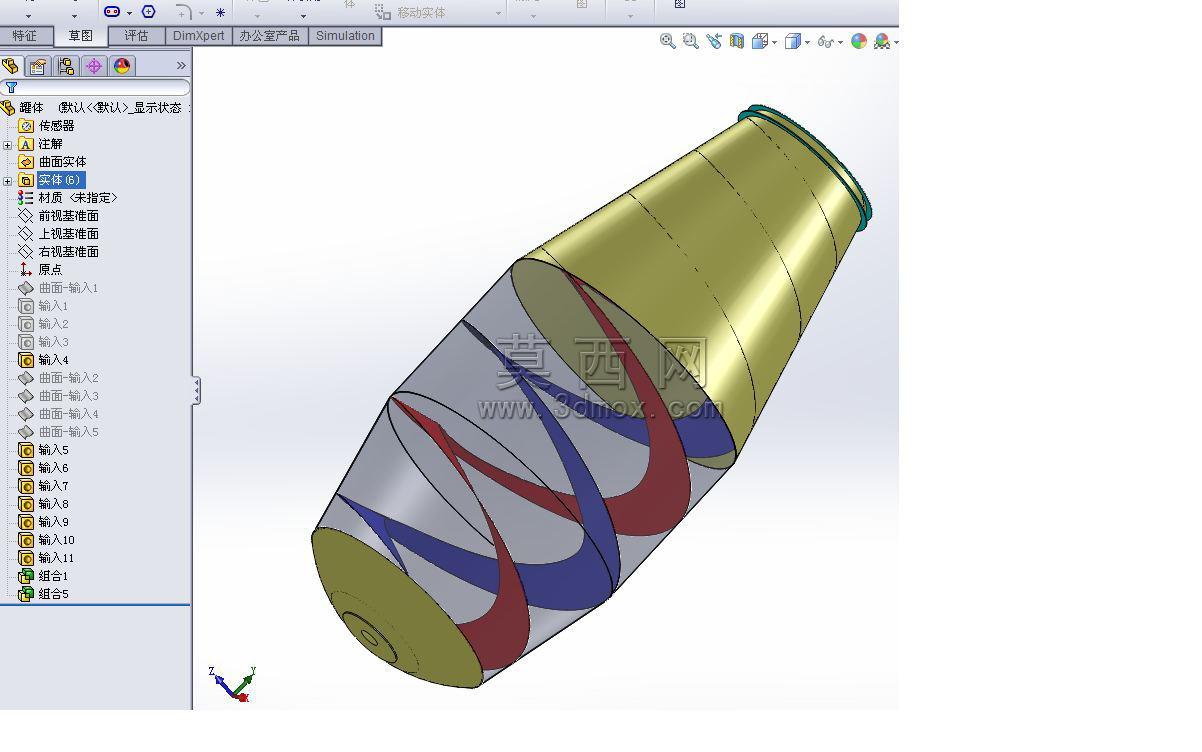This screenshot has height=752, width=1202.
Task: Select the Zoom to Area tool
Action: pyautogui.click(x=691, y=41)
